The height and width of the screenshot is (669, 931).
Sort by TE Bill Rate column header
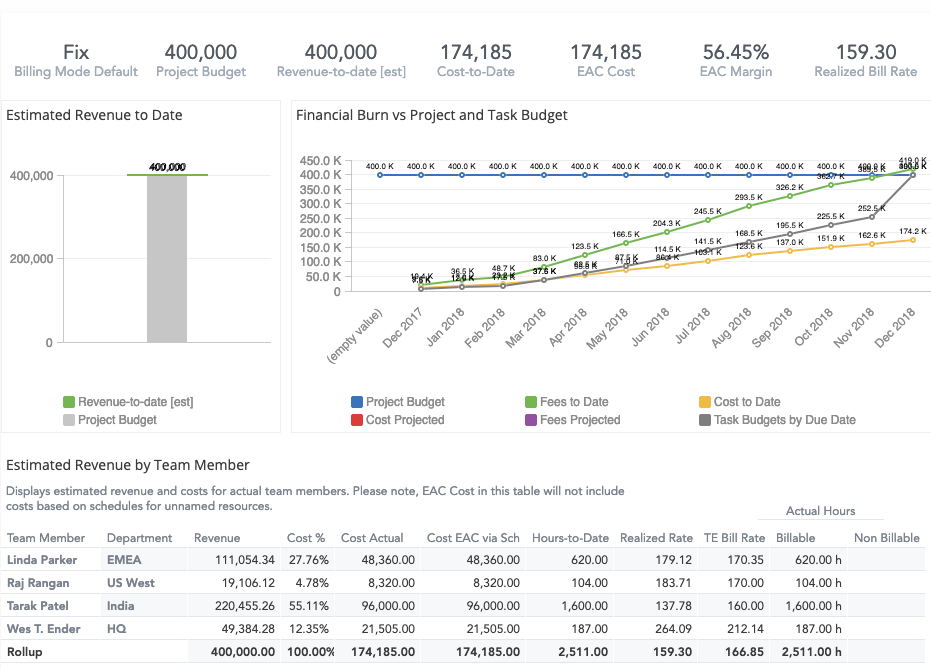(x=734, y=538)
